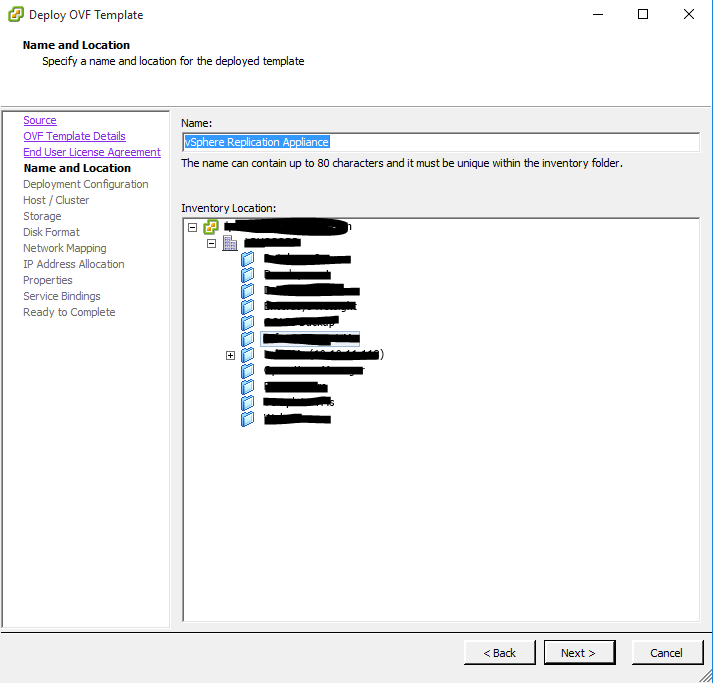
Task: Go back to the Source step
Action: (x=40, y=120)
